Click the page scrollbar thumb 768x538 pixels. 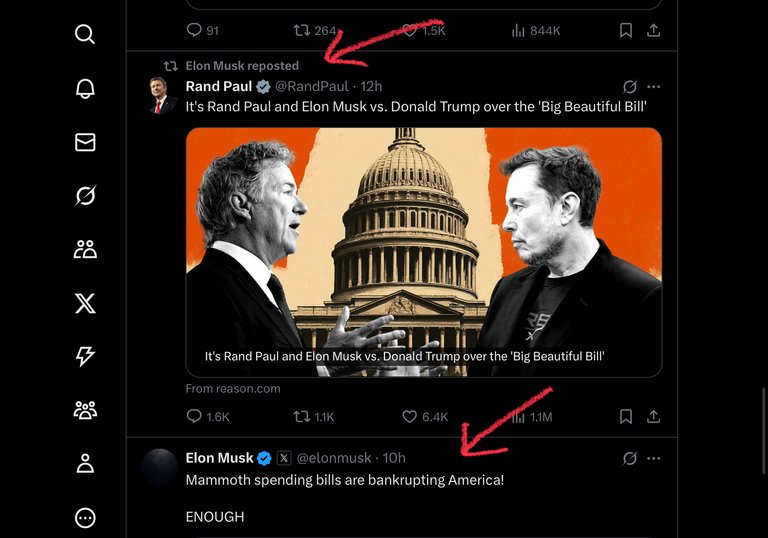764,430
